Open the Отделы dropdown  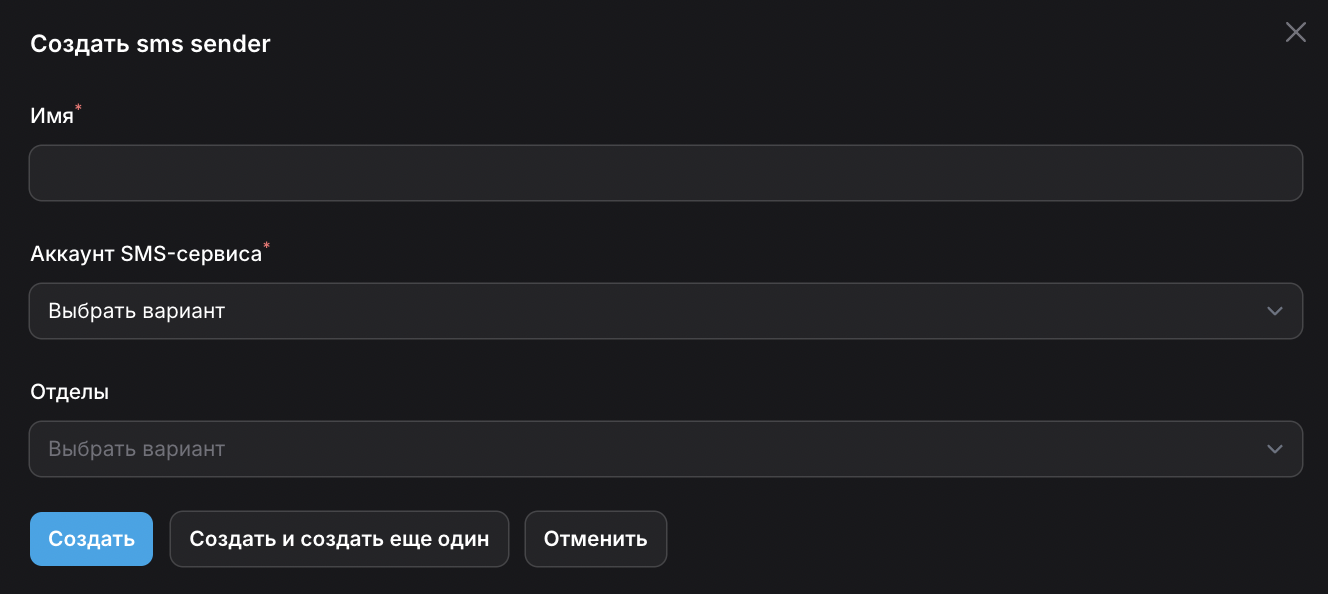665,449
